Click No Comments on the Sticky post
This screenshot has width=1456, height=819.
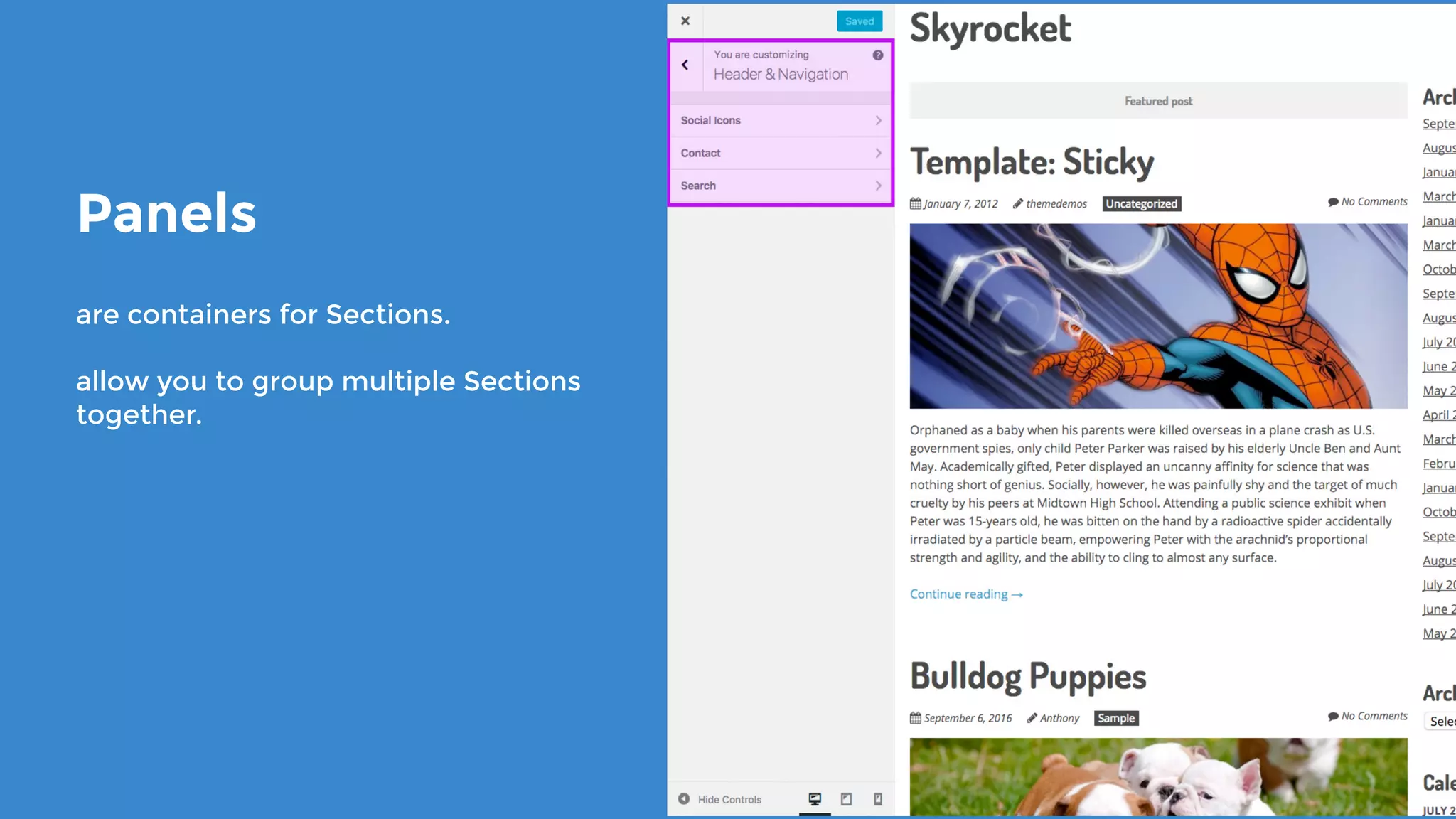1374,202
